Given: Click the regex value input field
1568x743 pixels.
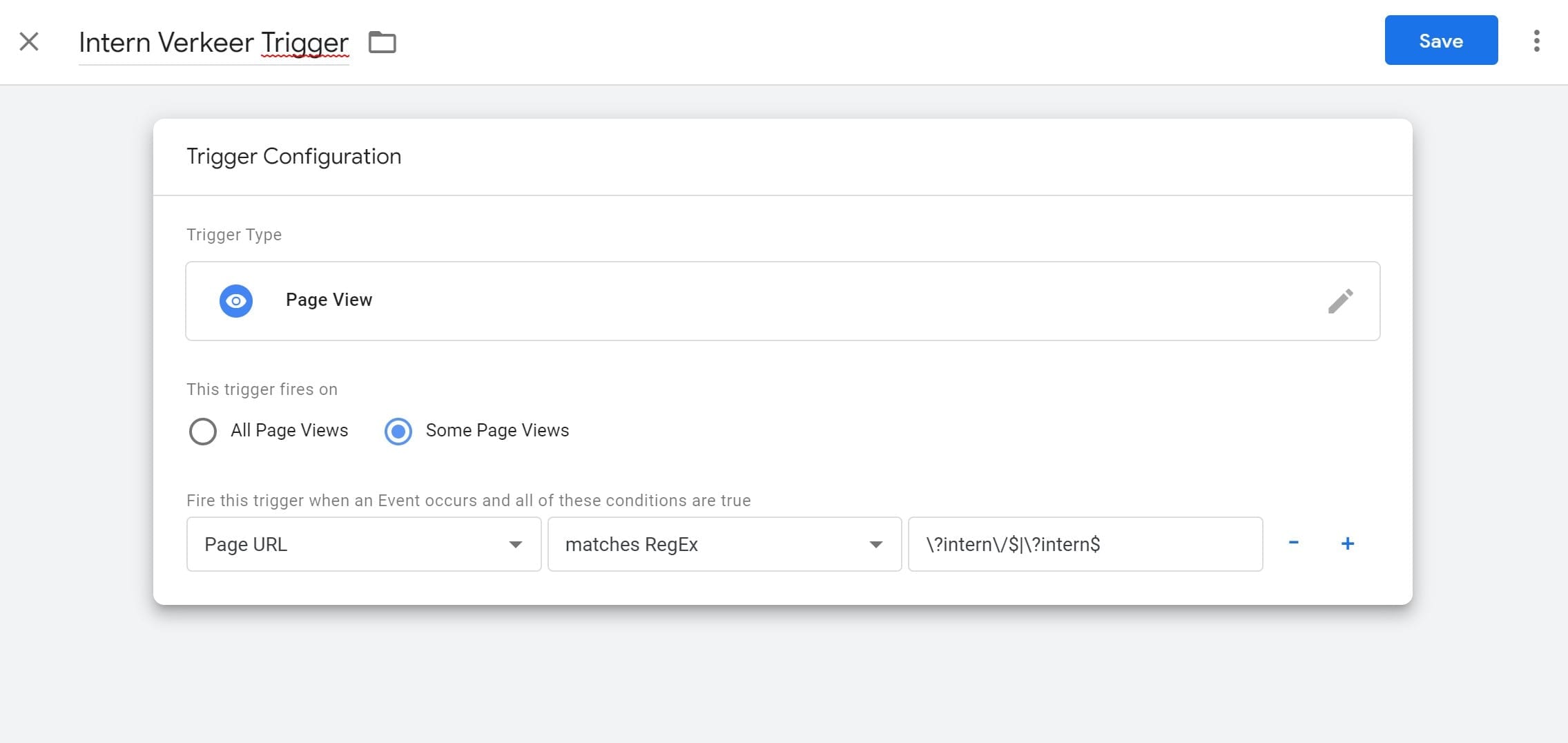Looking at the screenshot, I should point(1085,544).
